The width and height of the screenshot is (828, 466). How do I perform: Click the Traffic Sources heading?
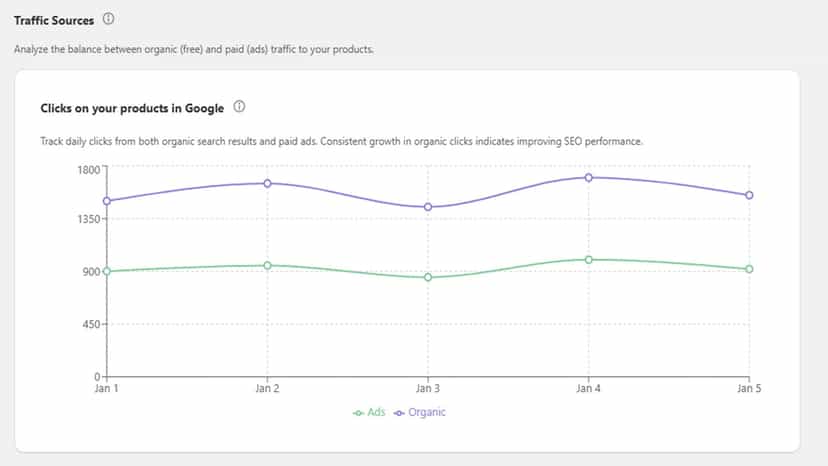[54, 21]
